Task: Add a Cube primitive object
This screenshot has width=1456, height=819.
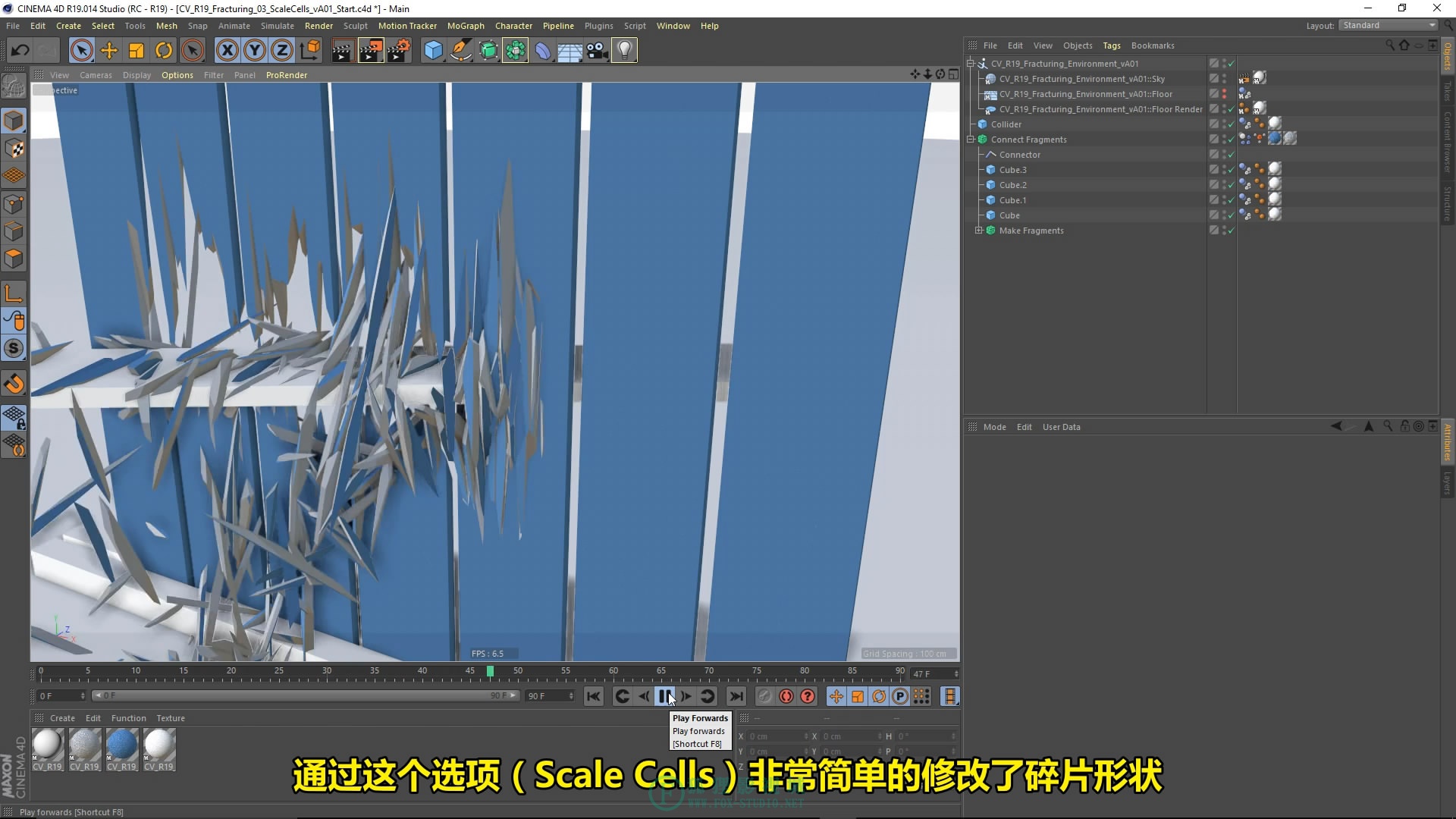Action: [433, 51]
